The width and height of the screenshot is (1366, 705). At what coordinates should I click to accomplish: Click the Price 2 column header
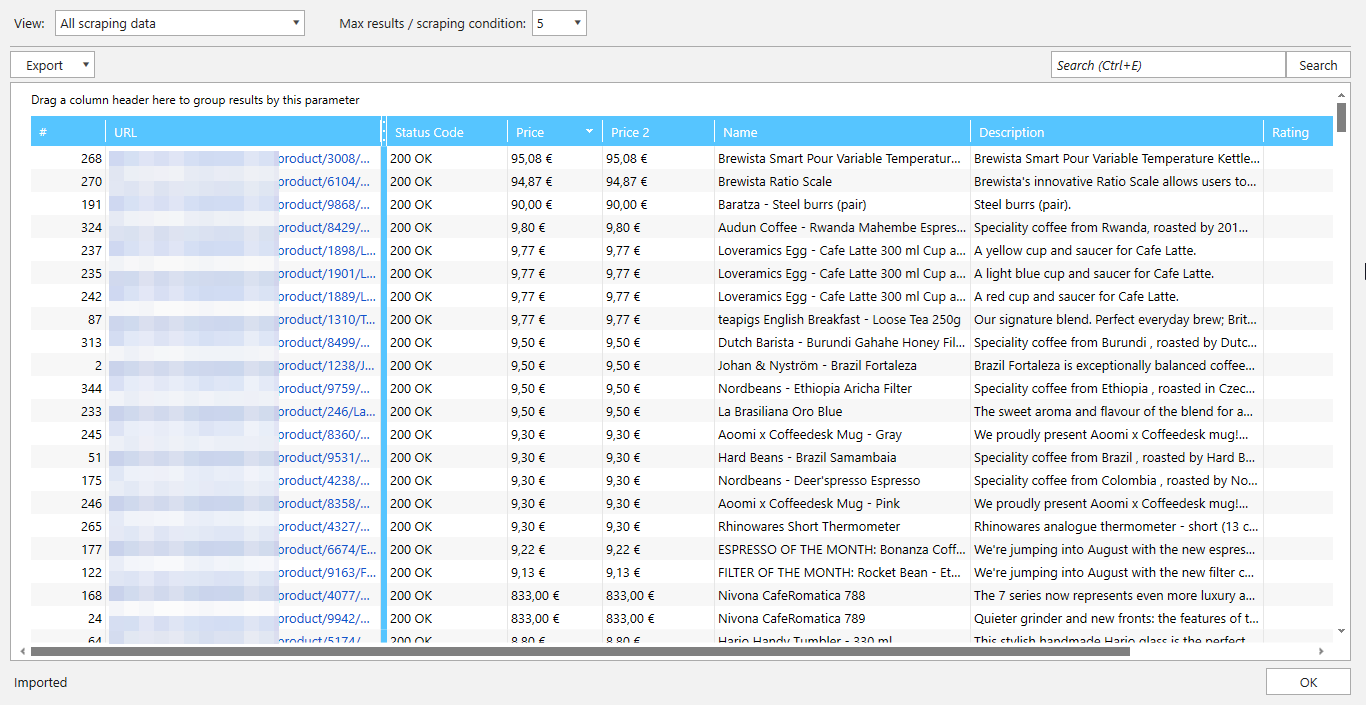click(658, 132)
